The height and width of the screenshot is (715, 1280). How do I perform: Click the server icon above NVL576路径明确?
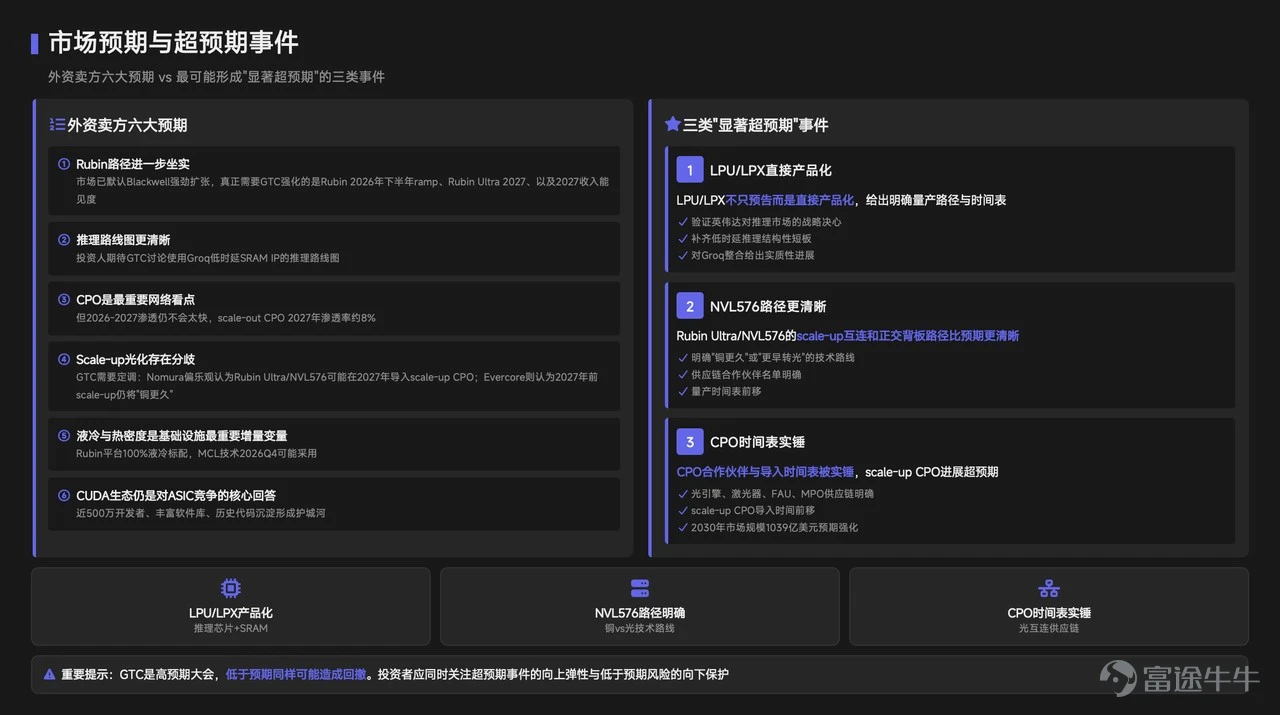click(x=640, y=589)
